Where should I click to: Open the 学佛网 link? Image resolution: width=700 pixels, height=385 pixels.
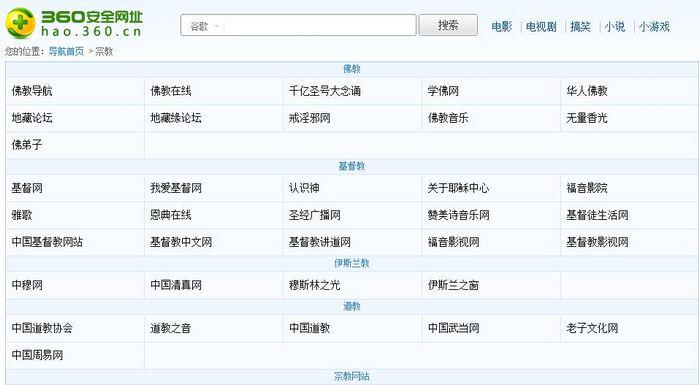(443, 91)
